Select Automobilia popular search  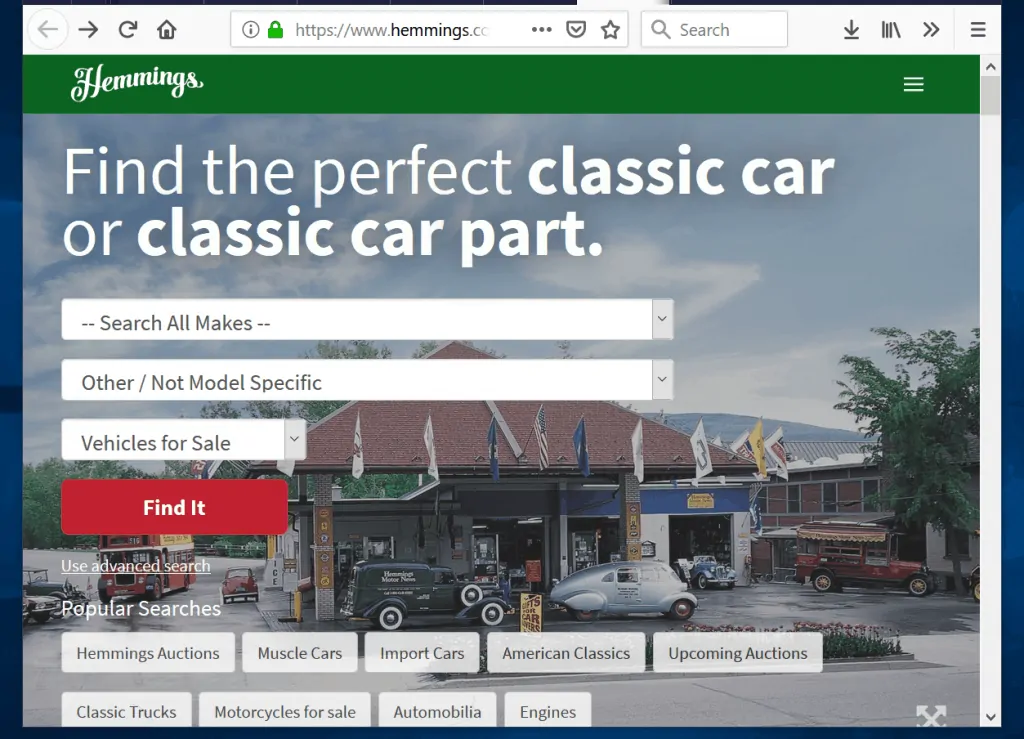click(437, 710)
